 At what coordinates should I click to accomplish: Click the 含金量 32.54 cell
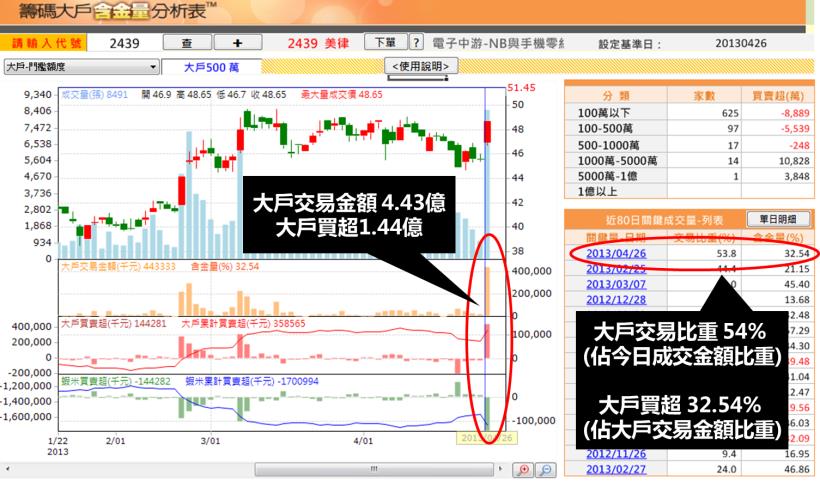tap(796, 254)
